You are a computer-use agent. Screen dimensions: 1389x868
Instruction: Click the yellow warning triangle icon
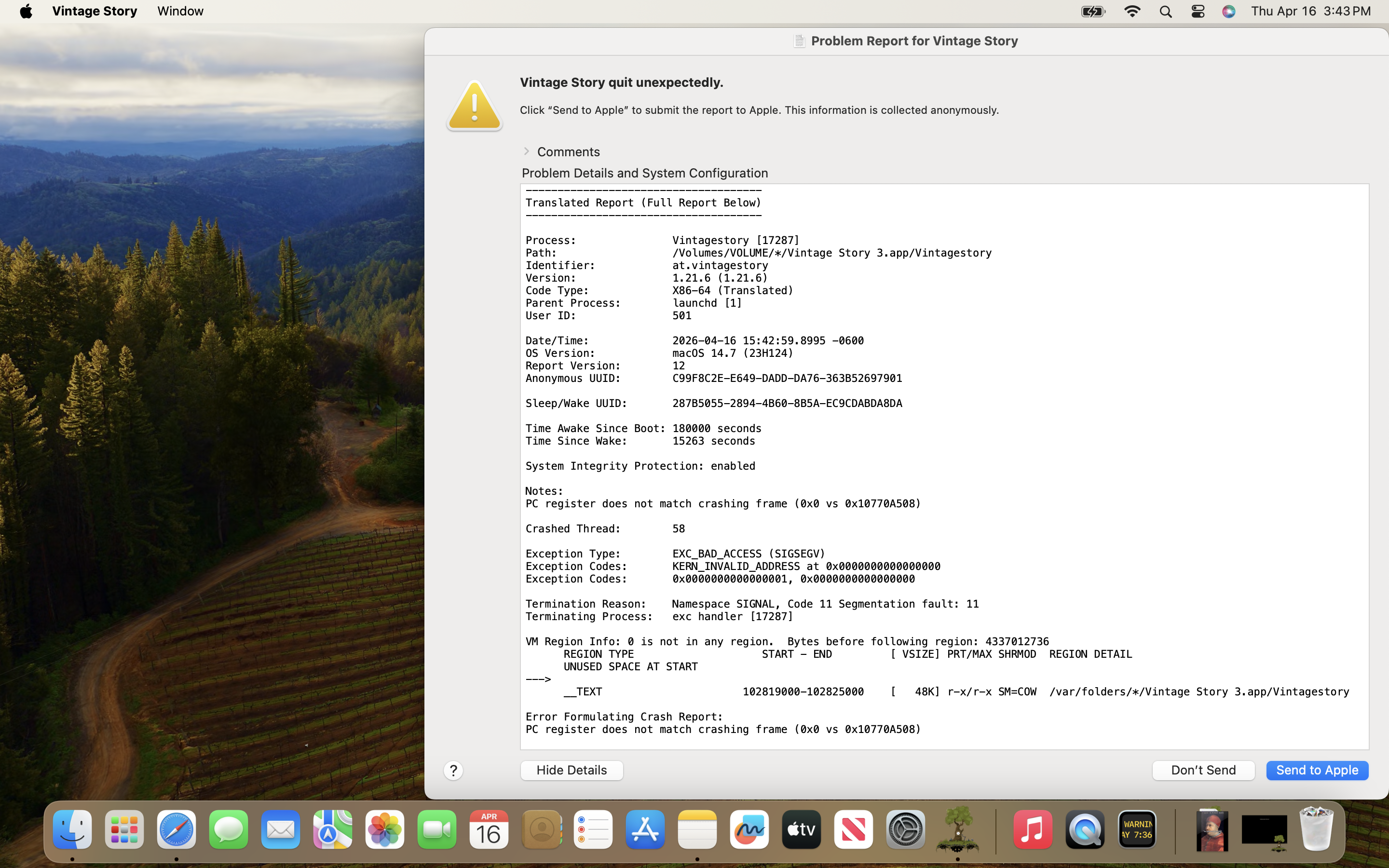click(474, 106)
